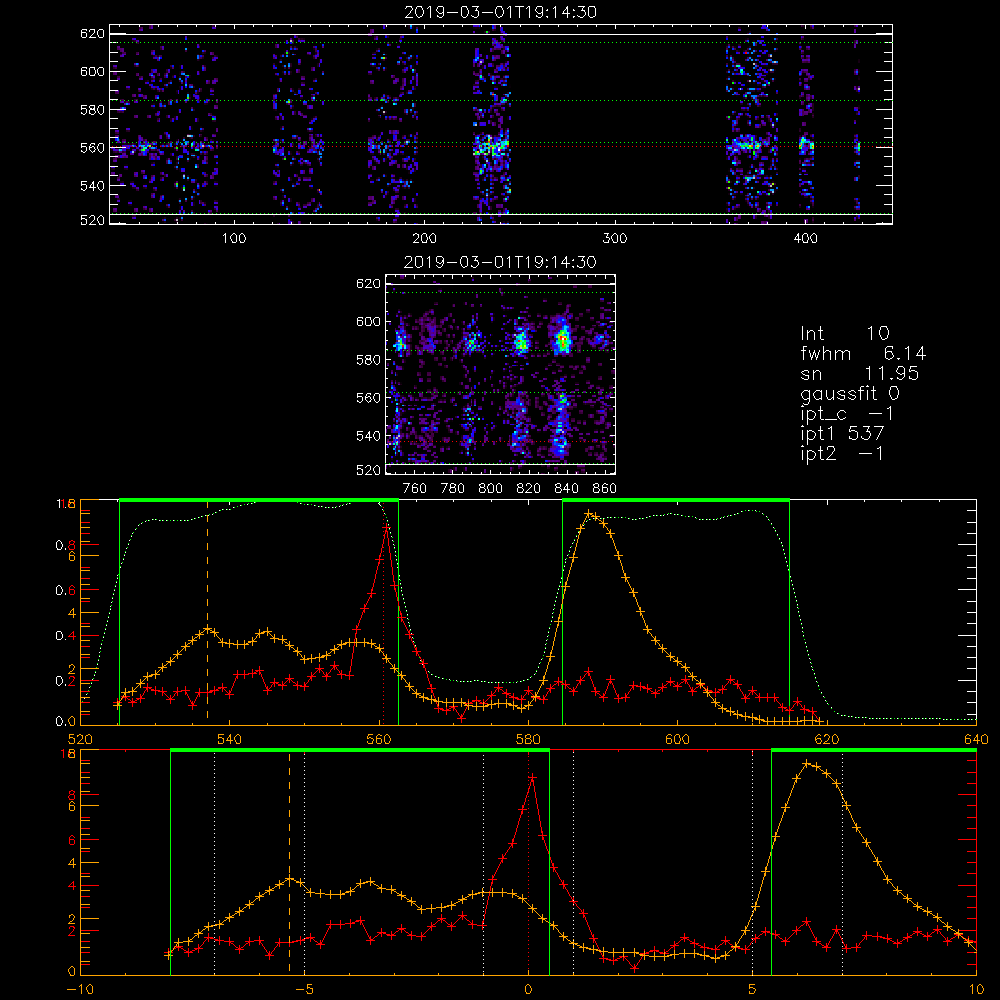
Task: Click the red curve peak at zero in the bottom plot
Action: 532,777
